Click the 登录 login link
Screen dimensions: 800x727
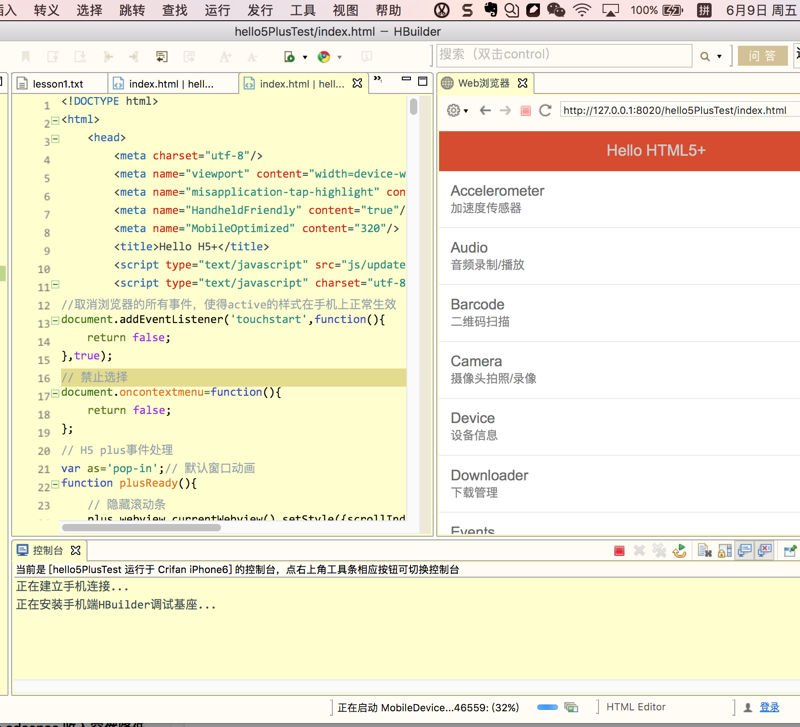769,708
